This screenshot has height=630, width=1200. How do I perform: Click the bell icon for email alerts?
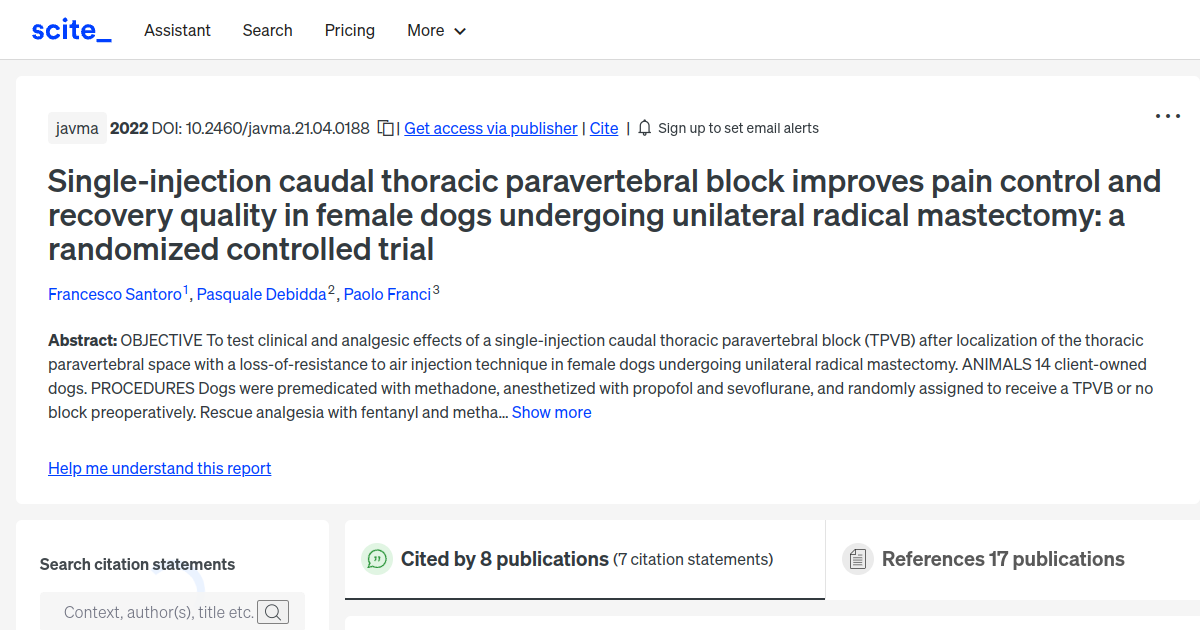point(644,128)
